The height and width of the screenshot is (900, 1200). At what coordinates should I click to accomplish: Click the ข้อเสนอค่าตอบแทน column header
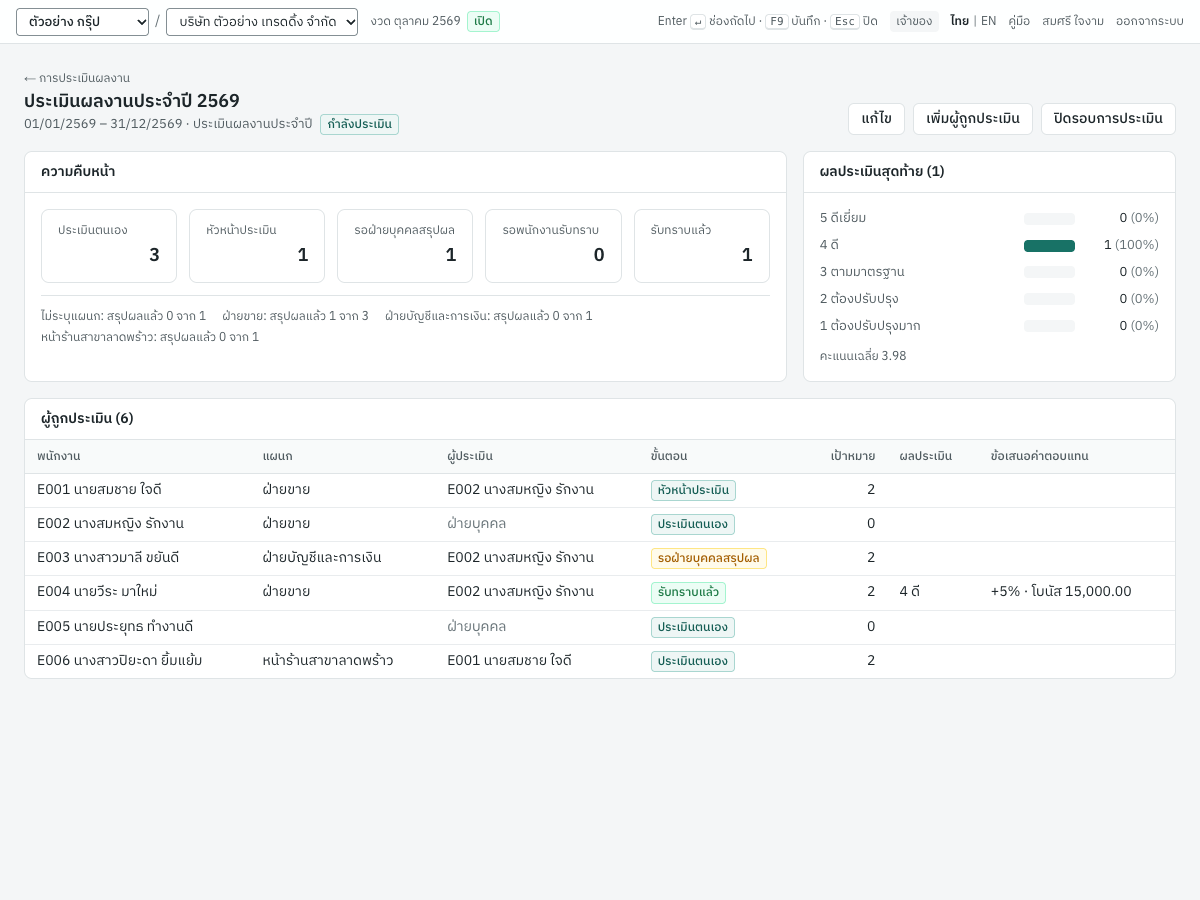[x=1039, y=456]
